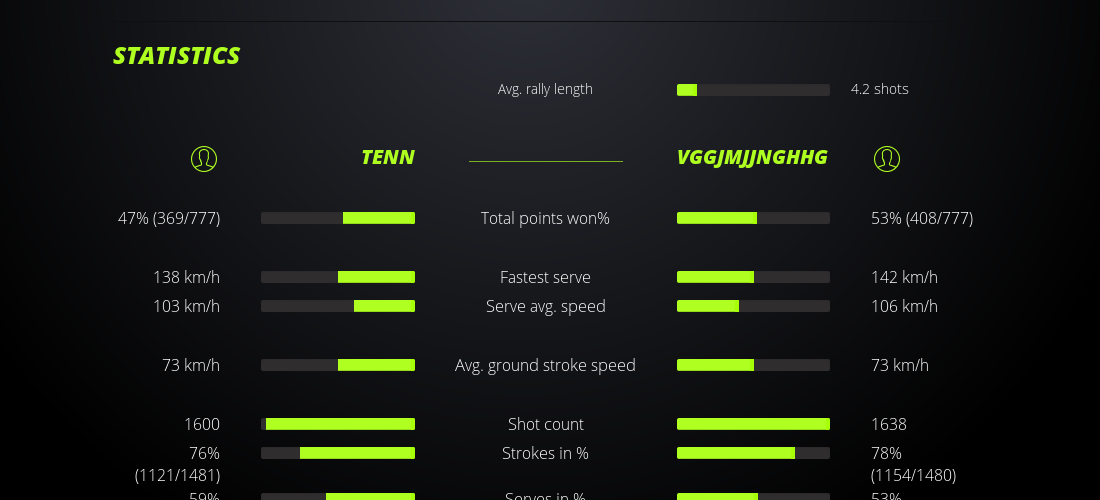Click TENN's Strokes in % bar

pos(338,453)
